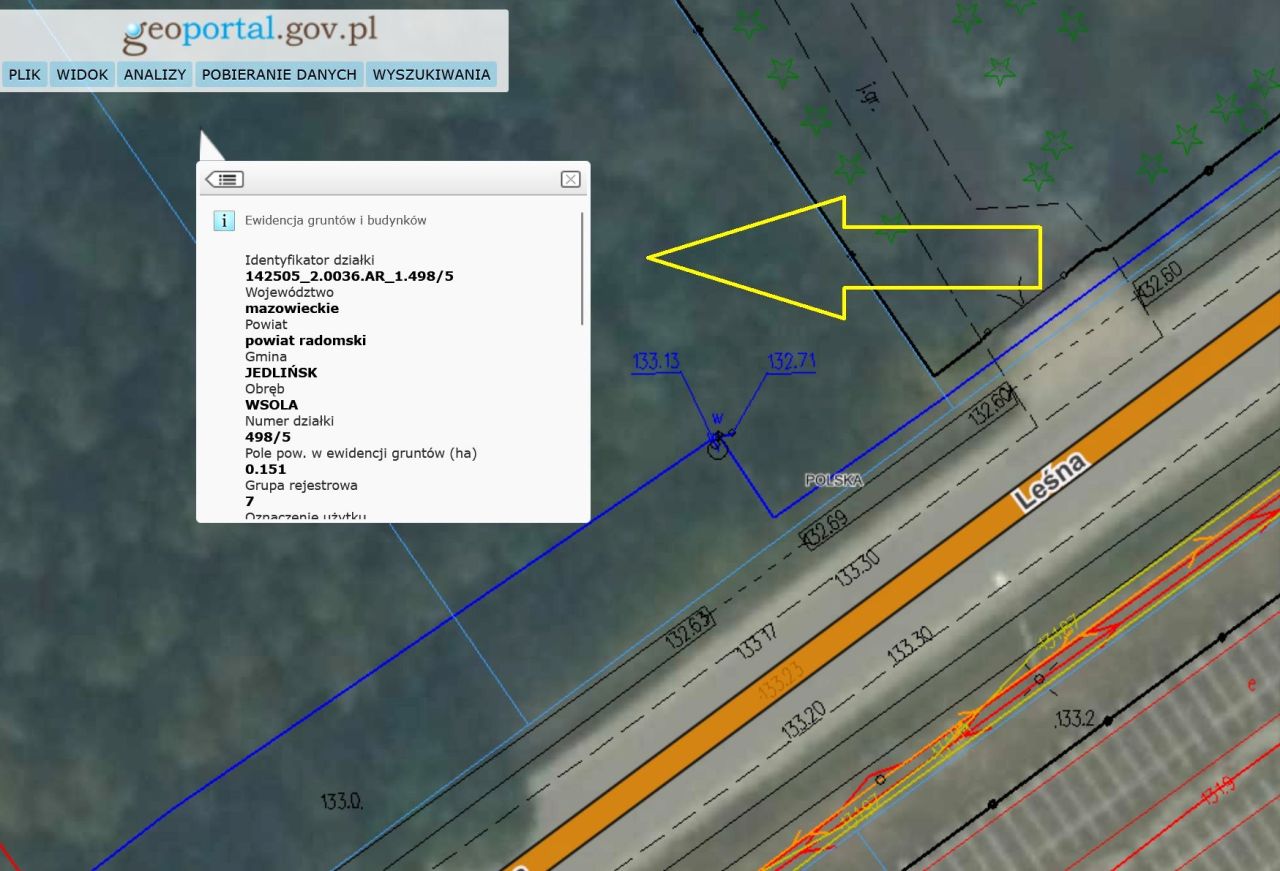
Task: Expand the ANALIZY menu
Action: coord(155,75)
